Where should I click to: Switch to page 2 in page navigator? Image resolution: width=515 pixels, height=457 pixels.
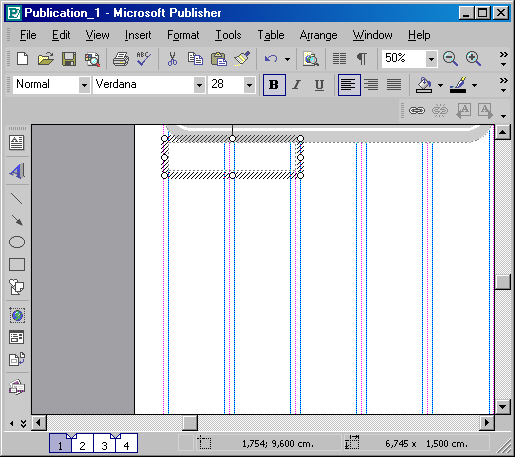click(82, 444)
